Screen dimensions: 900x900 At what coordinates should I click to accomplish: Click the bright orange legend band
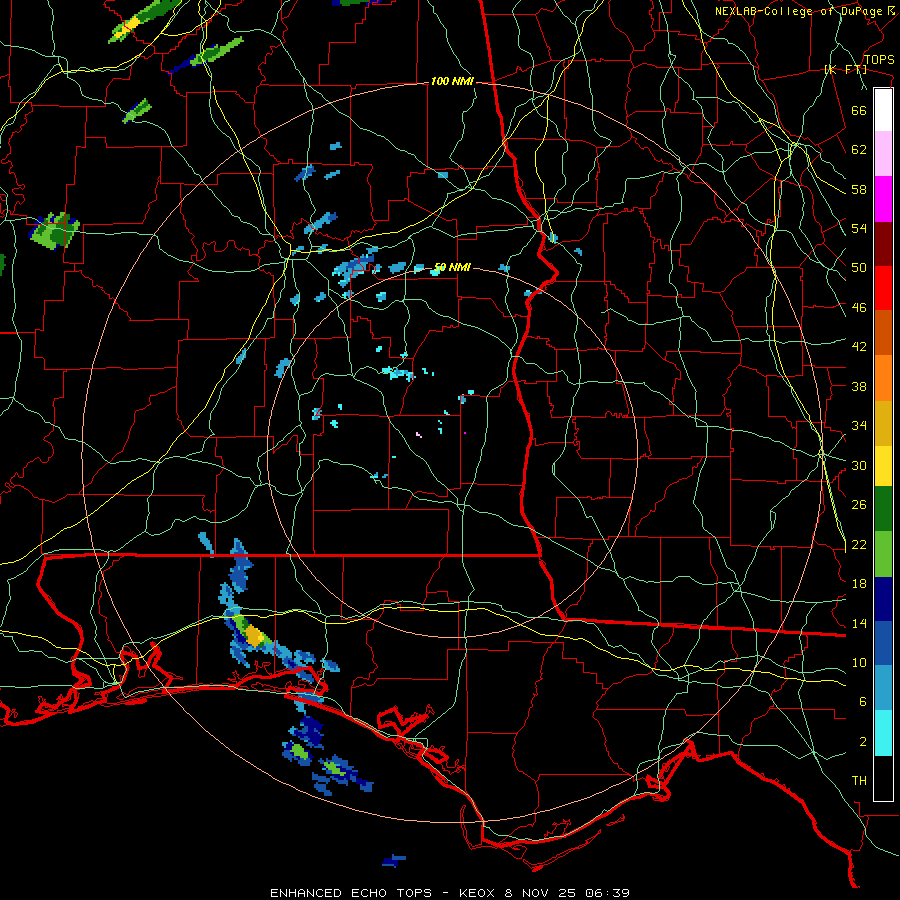pyautogui.click(x=883, y=378)
